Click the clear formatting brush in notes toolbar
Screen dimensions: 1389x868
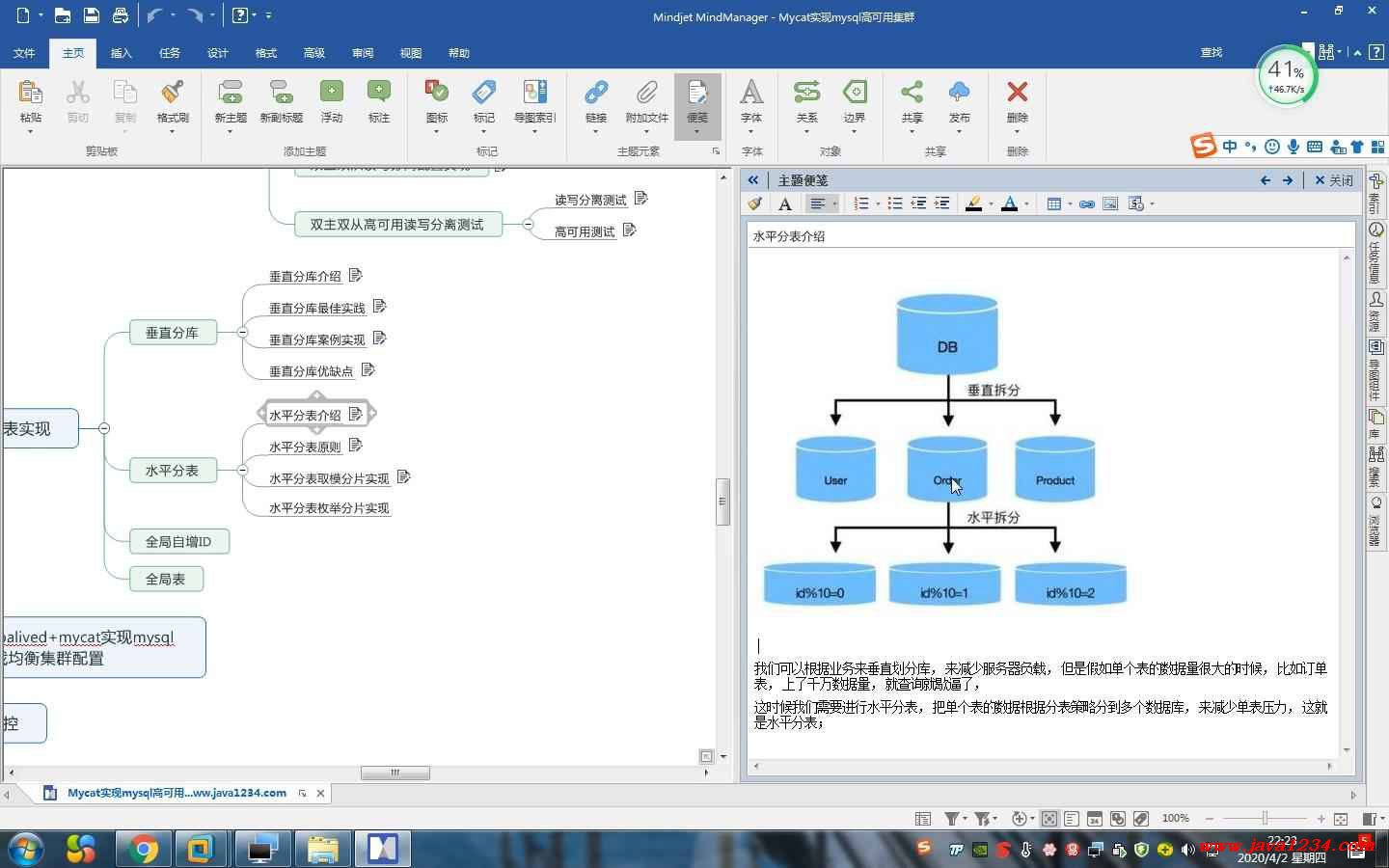[x=755, y=203]
